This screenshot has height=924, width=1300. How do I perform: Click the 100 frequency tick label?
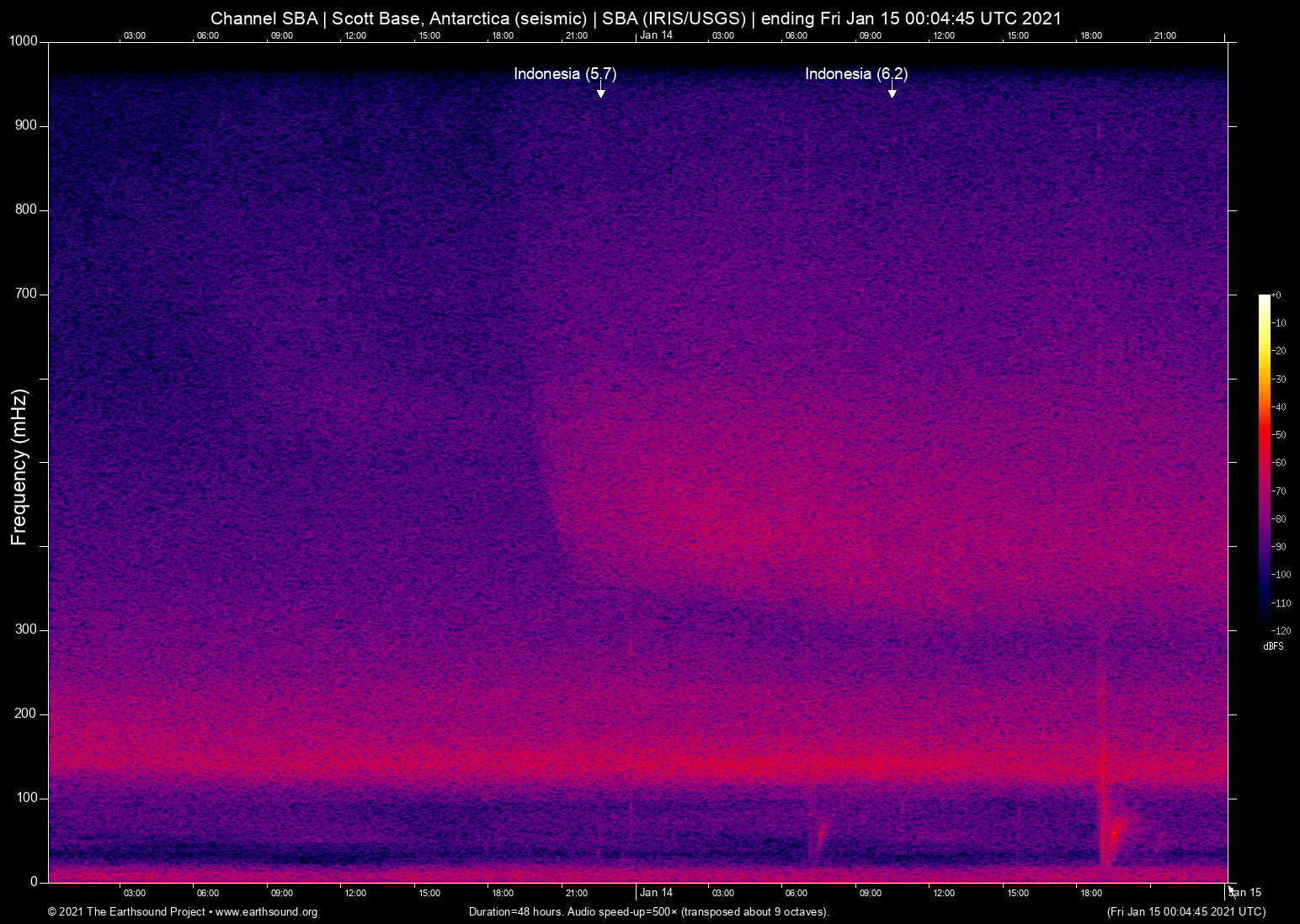pyautogui.click(x=26, y=798)
